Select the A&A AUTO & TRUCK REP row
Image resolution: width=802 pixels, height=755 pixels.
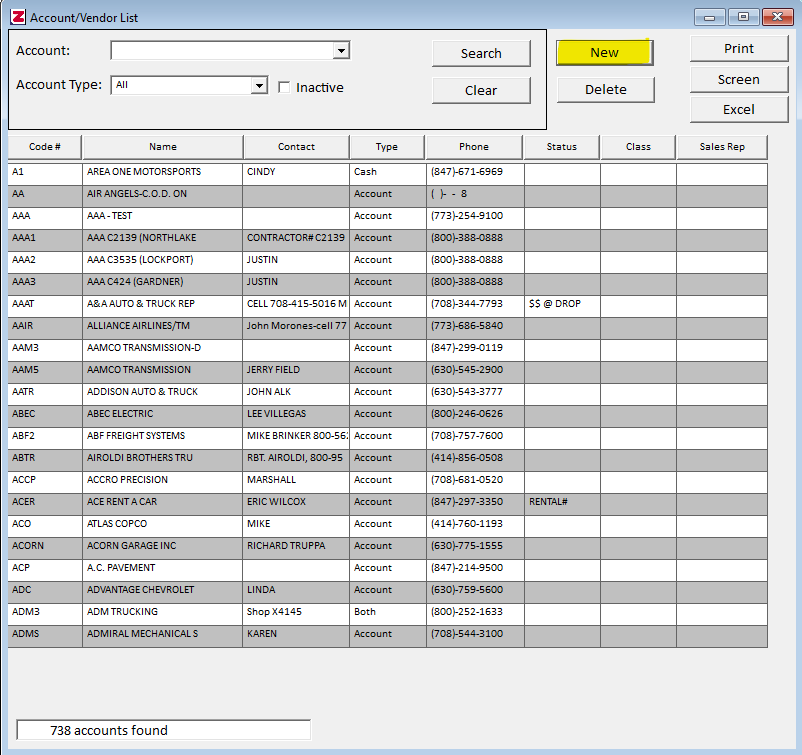(388, 306)
